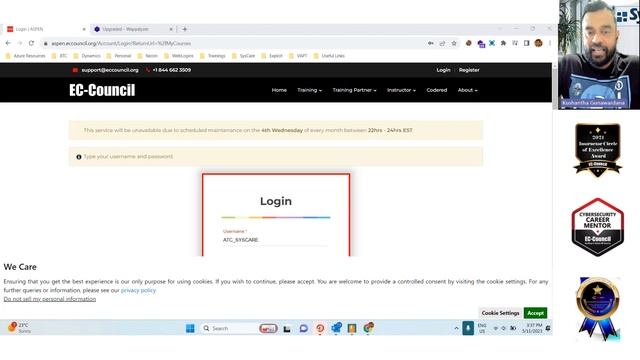The width and height of the screenshot is (640, 360).
Task: Open the Chrome side panel icon
Action: coord(527,43)
